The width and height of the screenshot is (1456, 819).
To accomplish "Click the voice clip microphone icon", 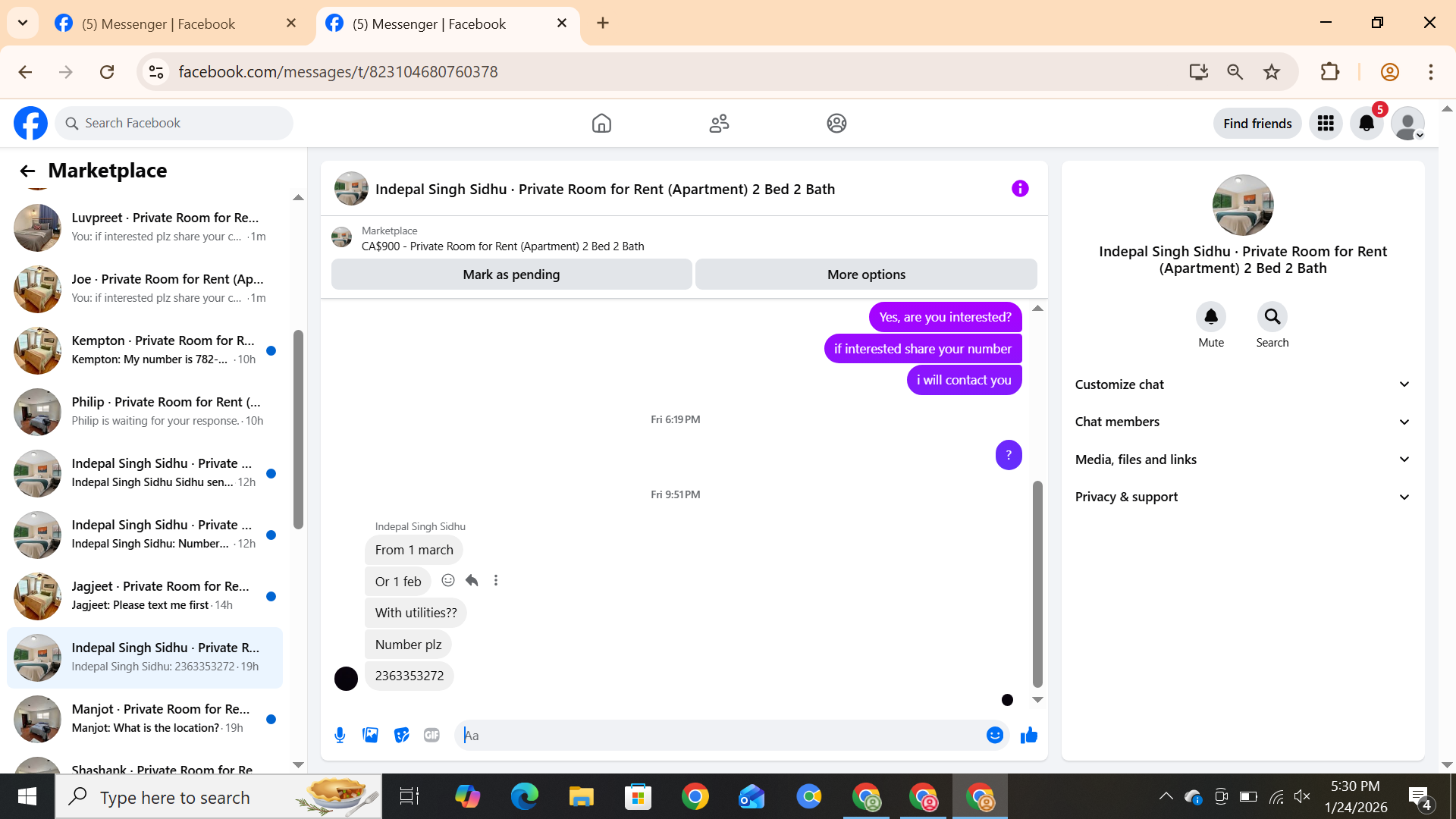I will click(x=340, y=735).
